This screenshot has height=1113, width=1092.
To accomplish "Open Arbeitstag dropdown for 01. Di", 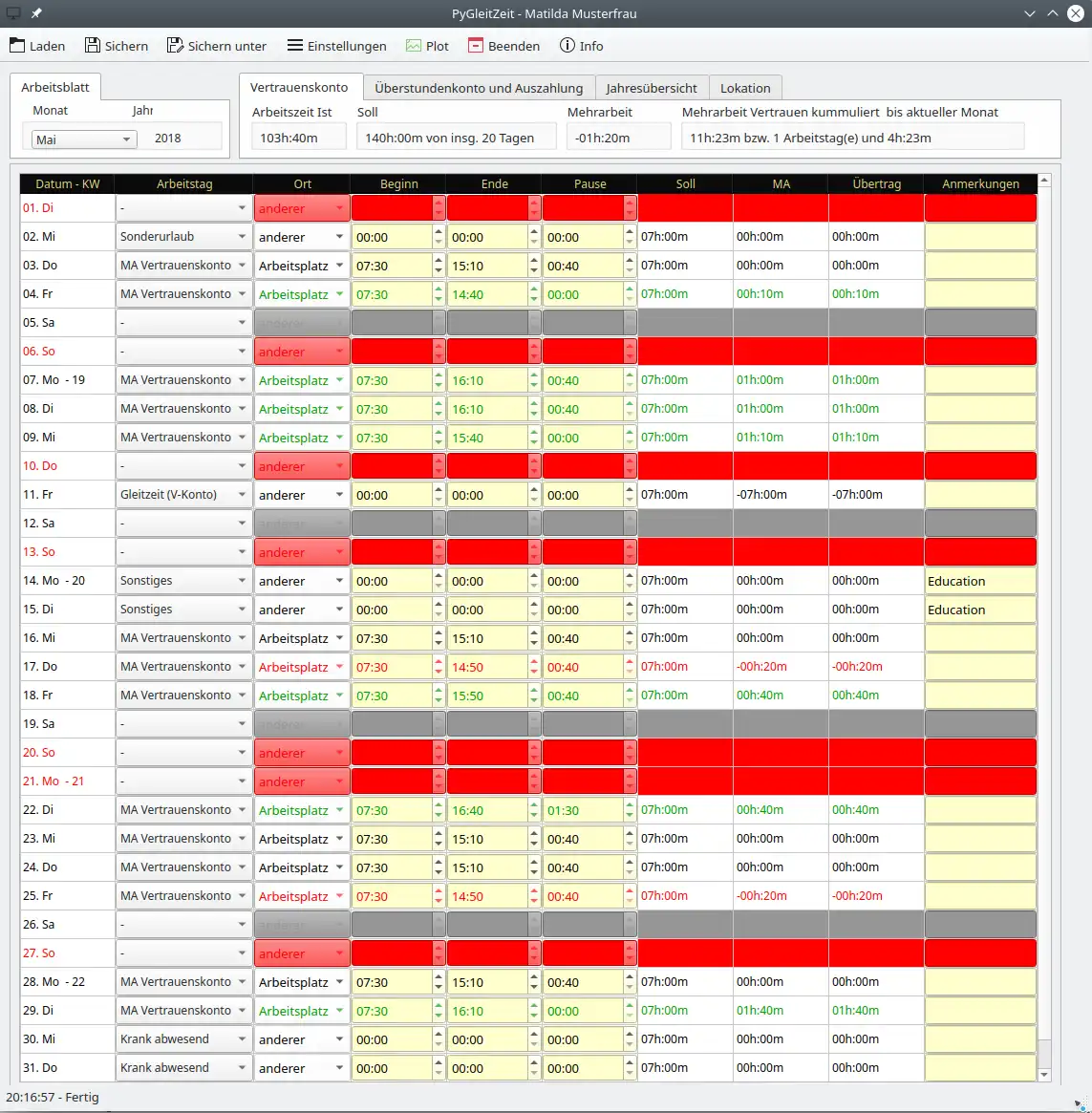I will point(183,208).
